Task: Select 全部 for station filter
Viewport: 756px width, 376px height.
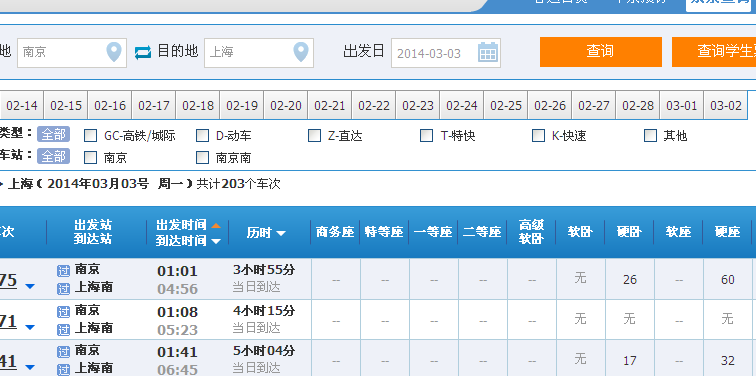Action: coord(54,156)
